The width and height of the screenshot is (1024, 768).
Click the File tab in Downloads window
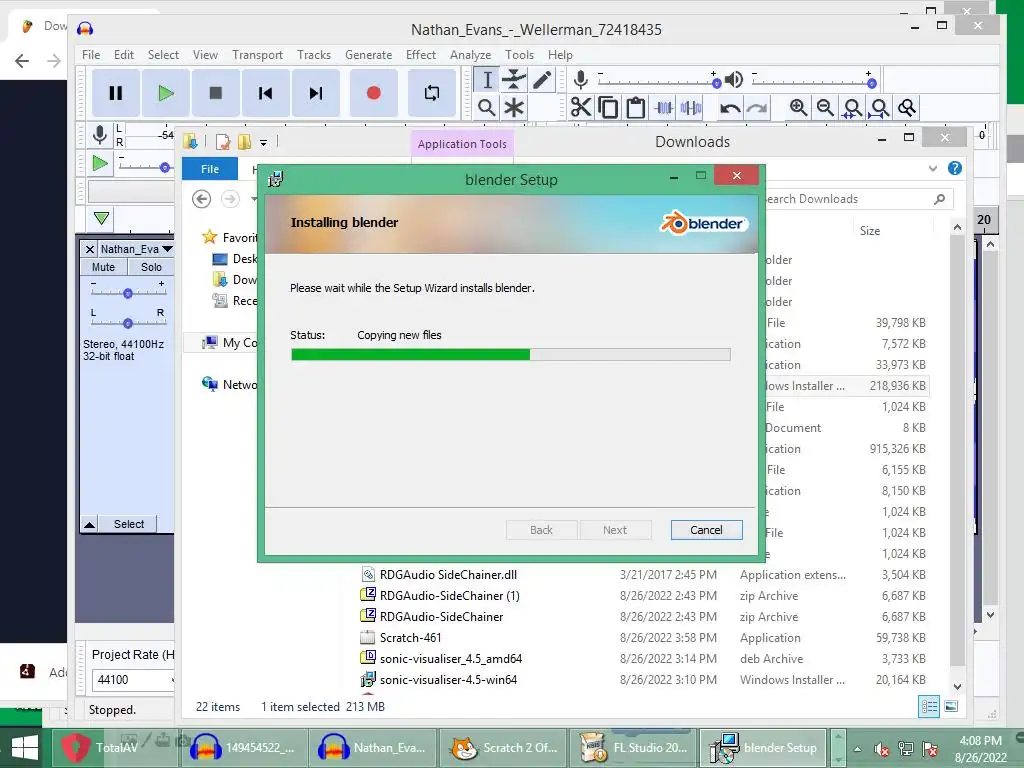click(x=210, y=169)
